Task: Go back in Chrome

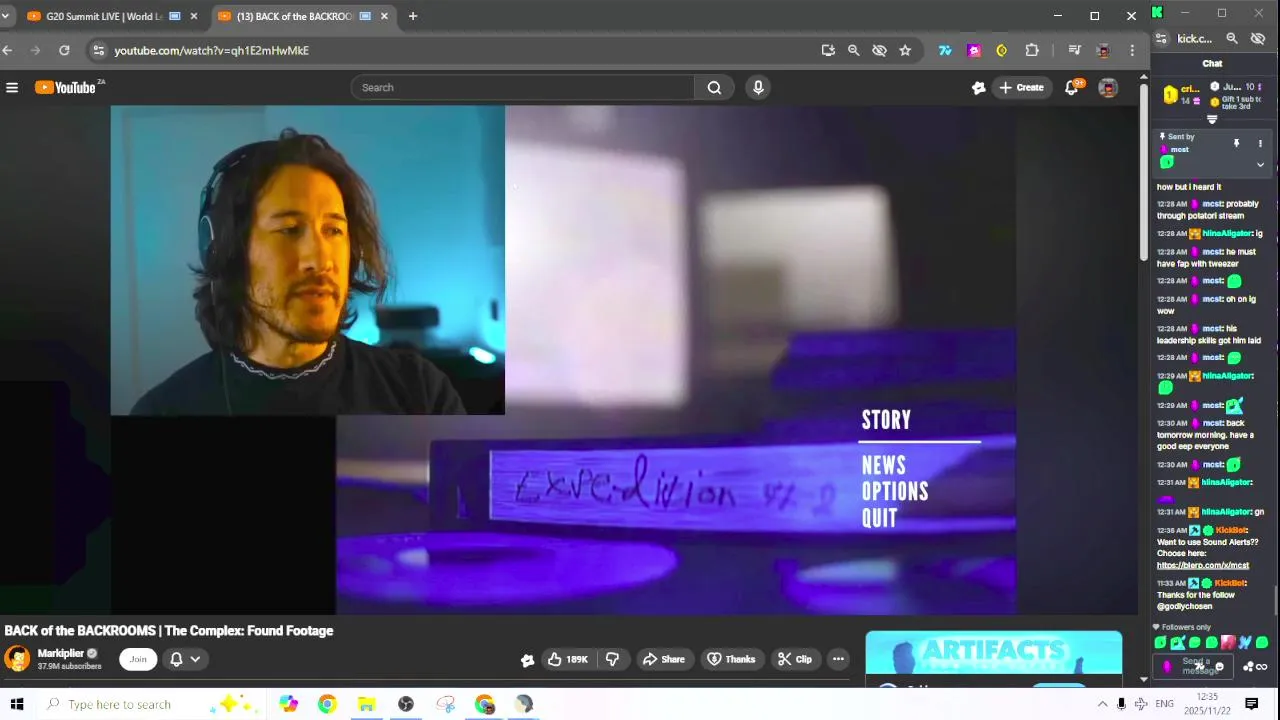Action: (8, 50)
